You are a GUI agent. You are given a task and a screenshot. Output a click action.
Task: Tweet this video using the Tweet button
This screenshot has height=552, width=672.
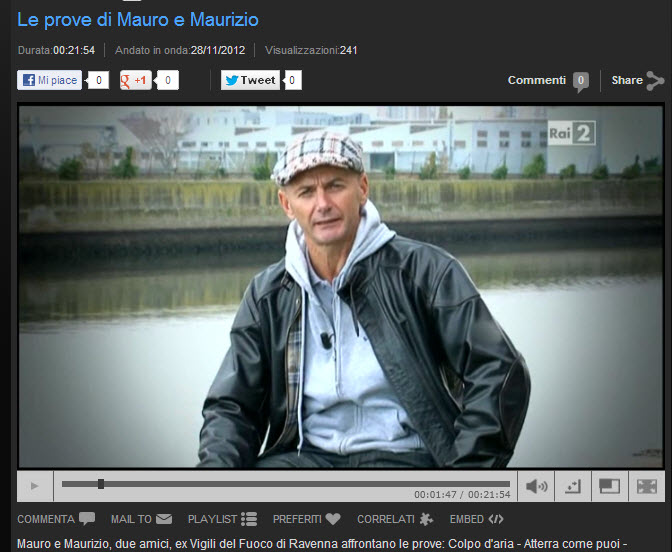(x=250, y=81)
